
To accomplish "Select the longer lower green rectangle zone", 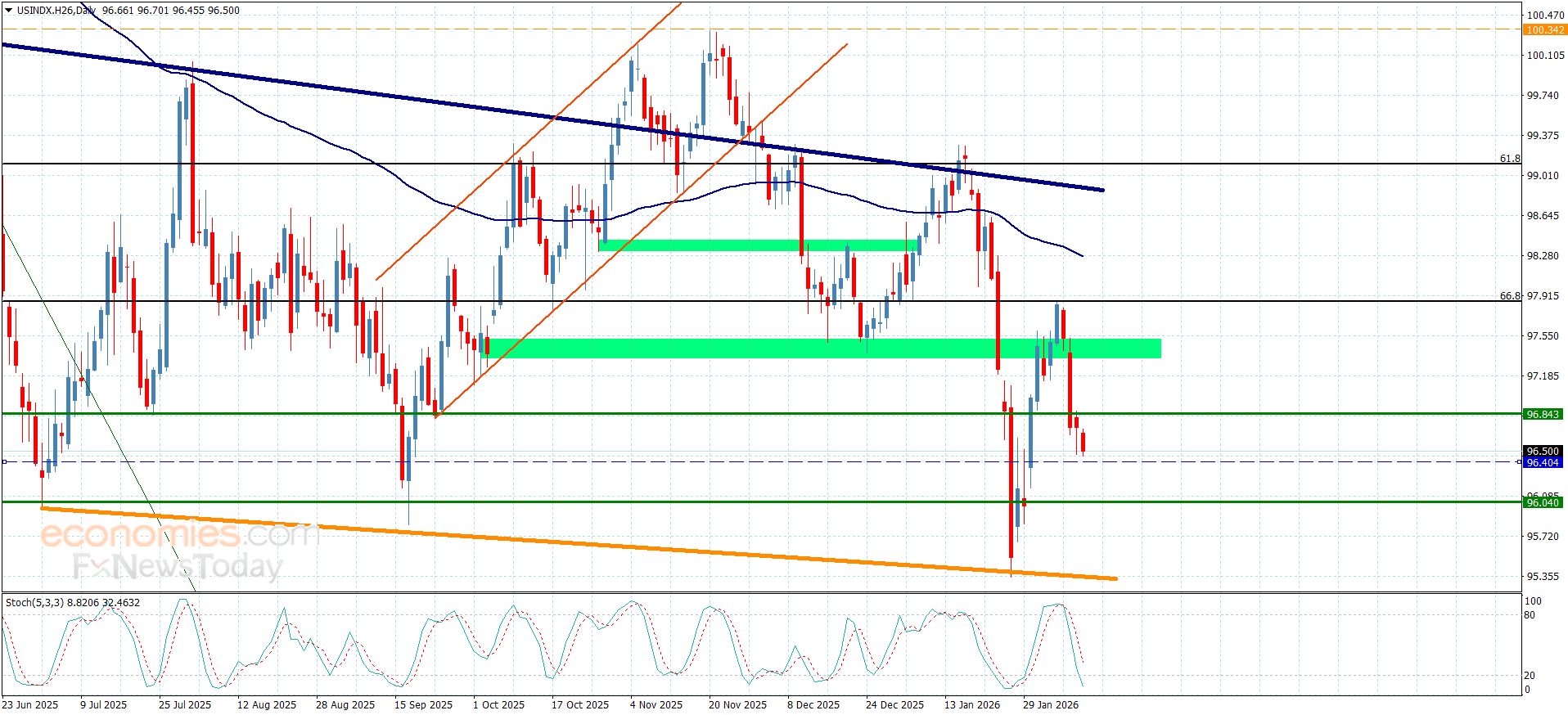I will pos(822,349).
